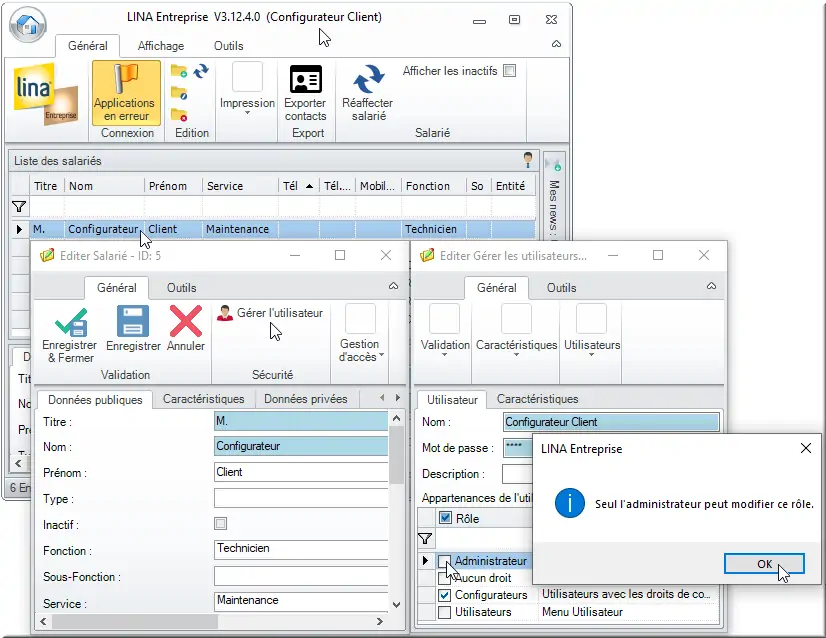Open the Mes news side panel icon
826x638 pixels.
pyautogui.click(x=554, y=163)
